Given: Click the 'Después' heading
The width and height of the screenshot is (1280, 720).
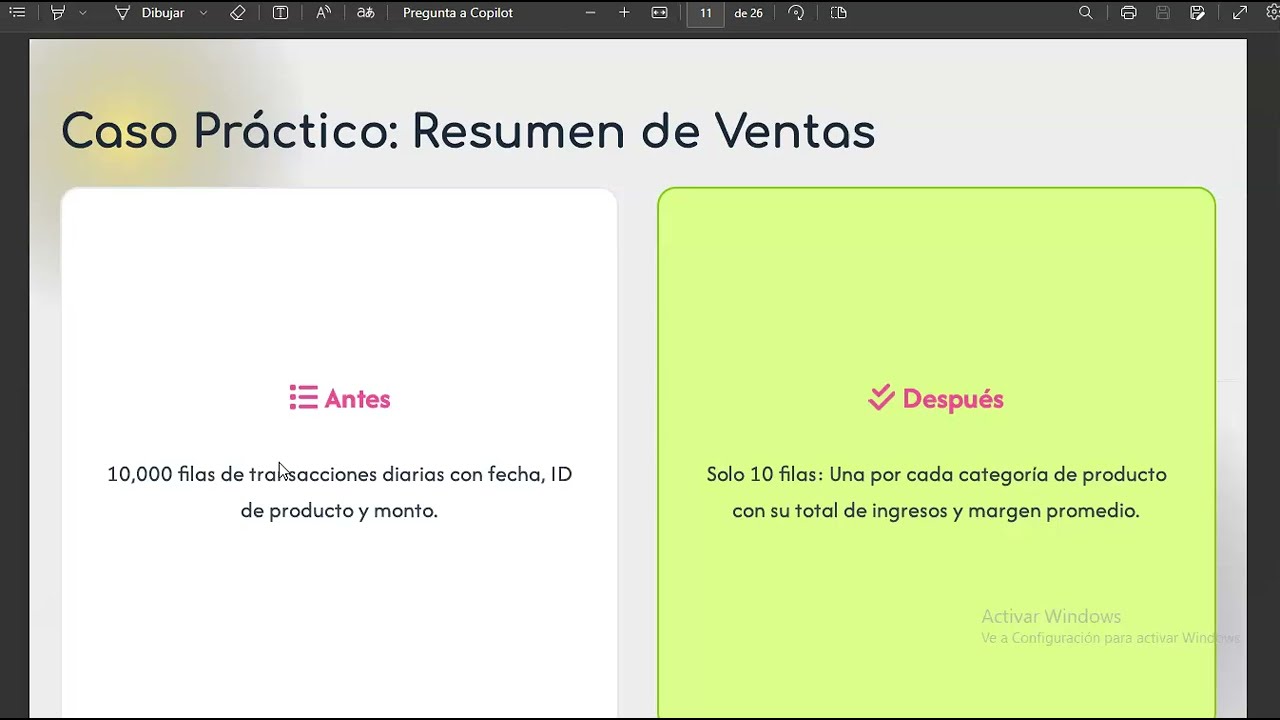Looking at the screenshot, I should [x=953, y=399].
